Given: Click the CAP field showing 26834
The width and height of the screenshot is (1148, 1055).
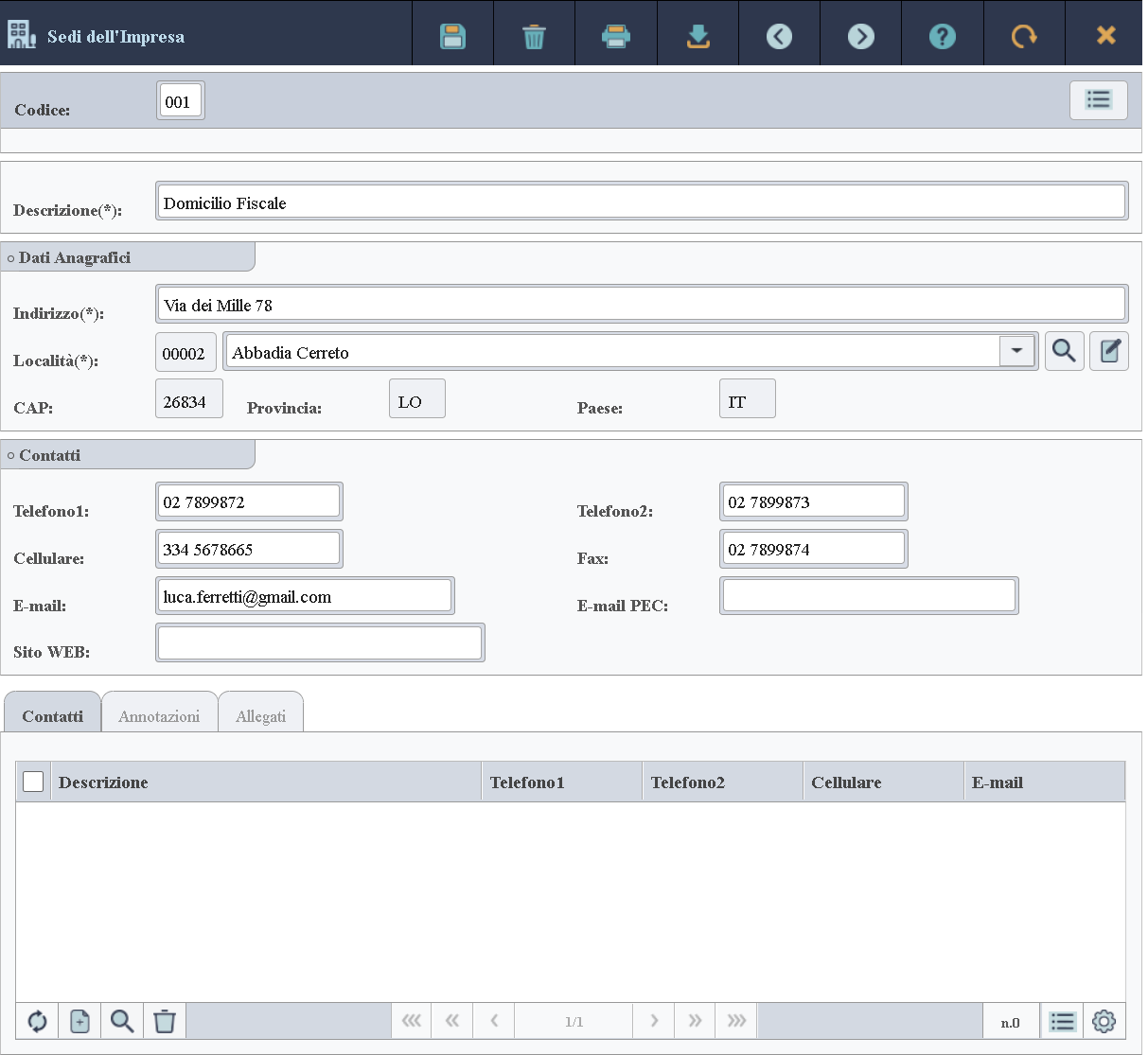Looking at the screenshot, I should (189, 399).
